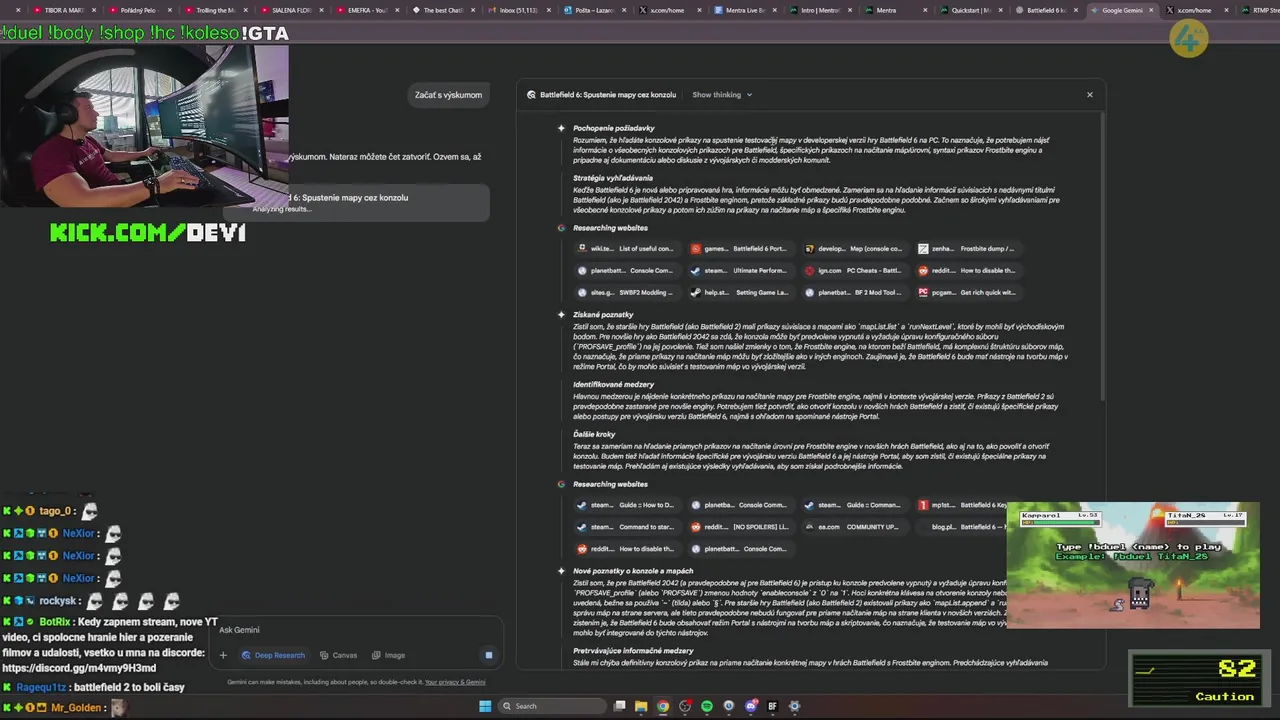Open the BF app in the taskbar
Viewport: 1280px width, 720px height.
[x=773, y=706]
